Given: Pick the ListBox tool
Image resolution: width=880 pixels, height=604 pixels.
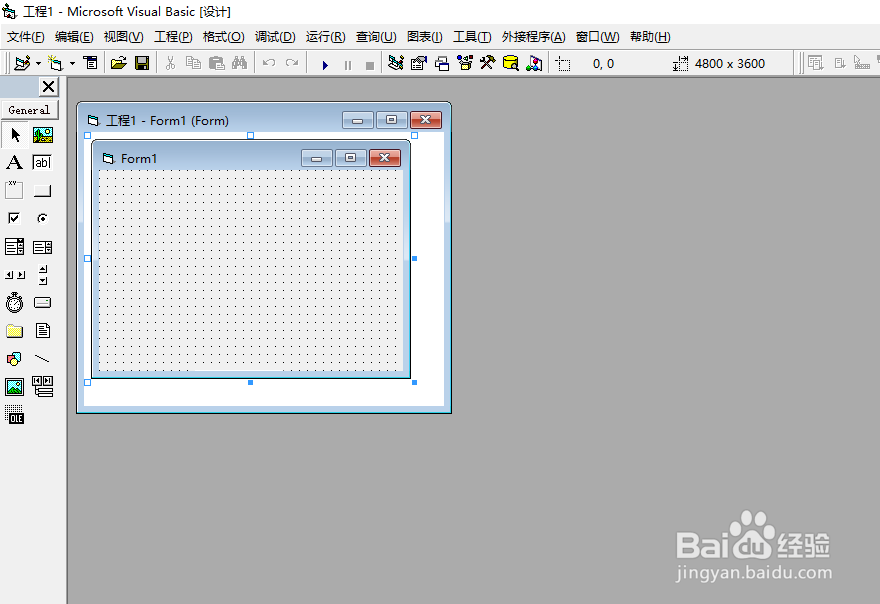Looking at the screenshot, I should [x=43, y=246].
